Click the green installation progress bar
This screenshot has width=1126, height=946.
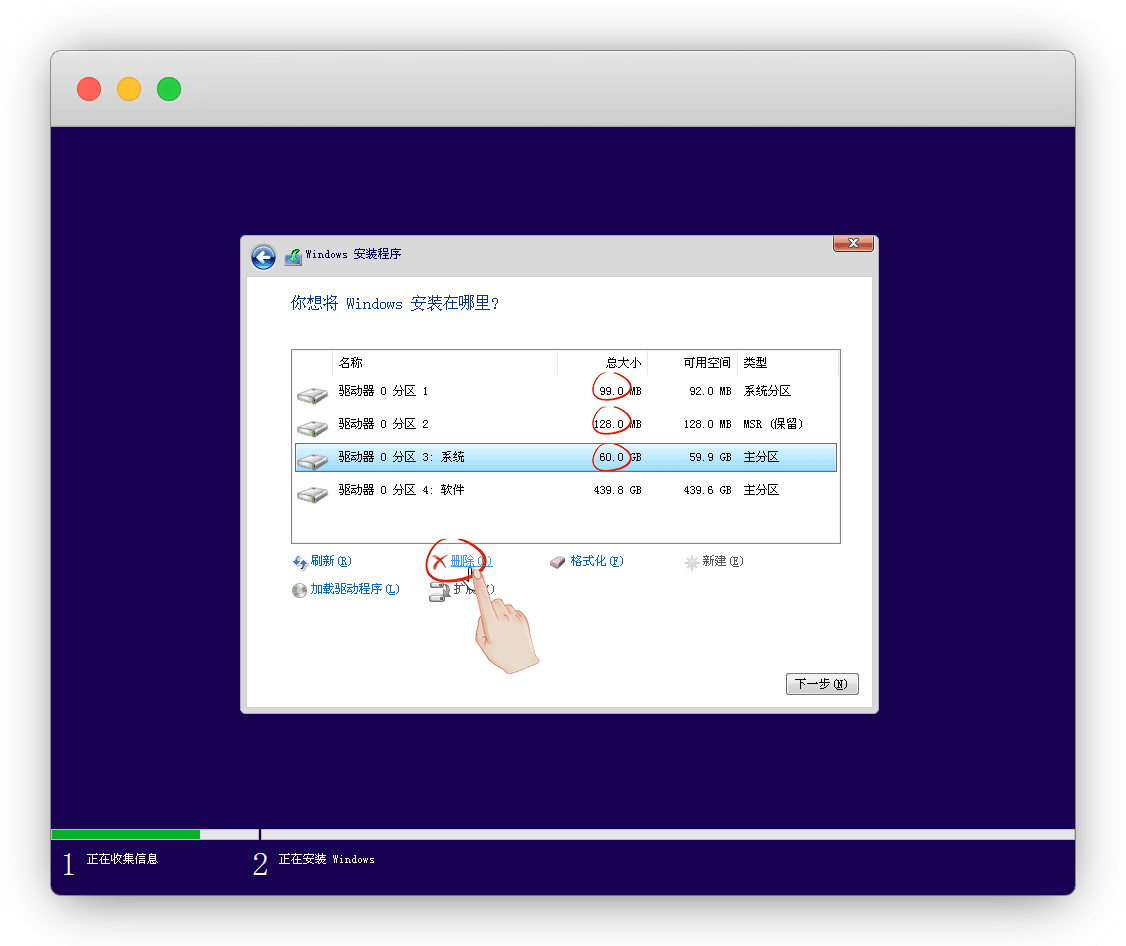pos(125,834)
